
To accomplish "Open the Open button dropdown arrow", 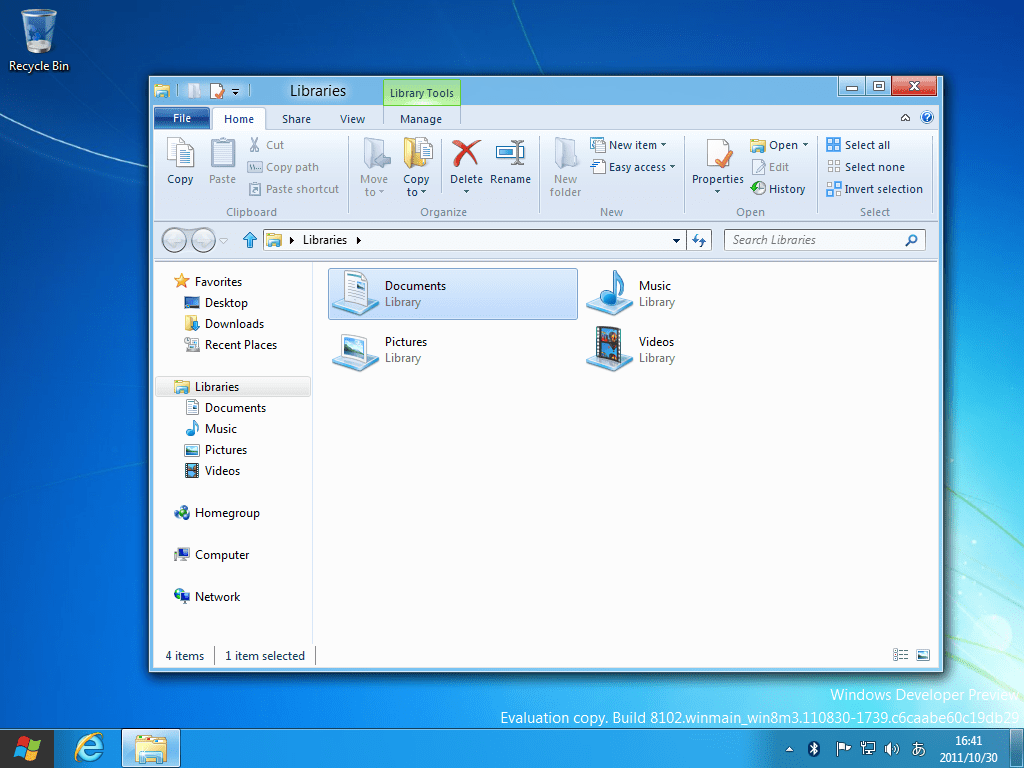I will [805, 145].
